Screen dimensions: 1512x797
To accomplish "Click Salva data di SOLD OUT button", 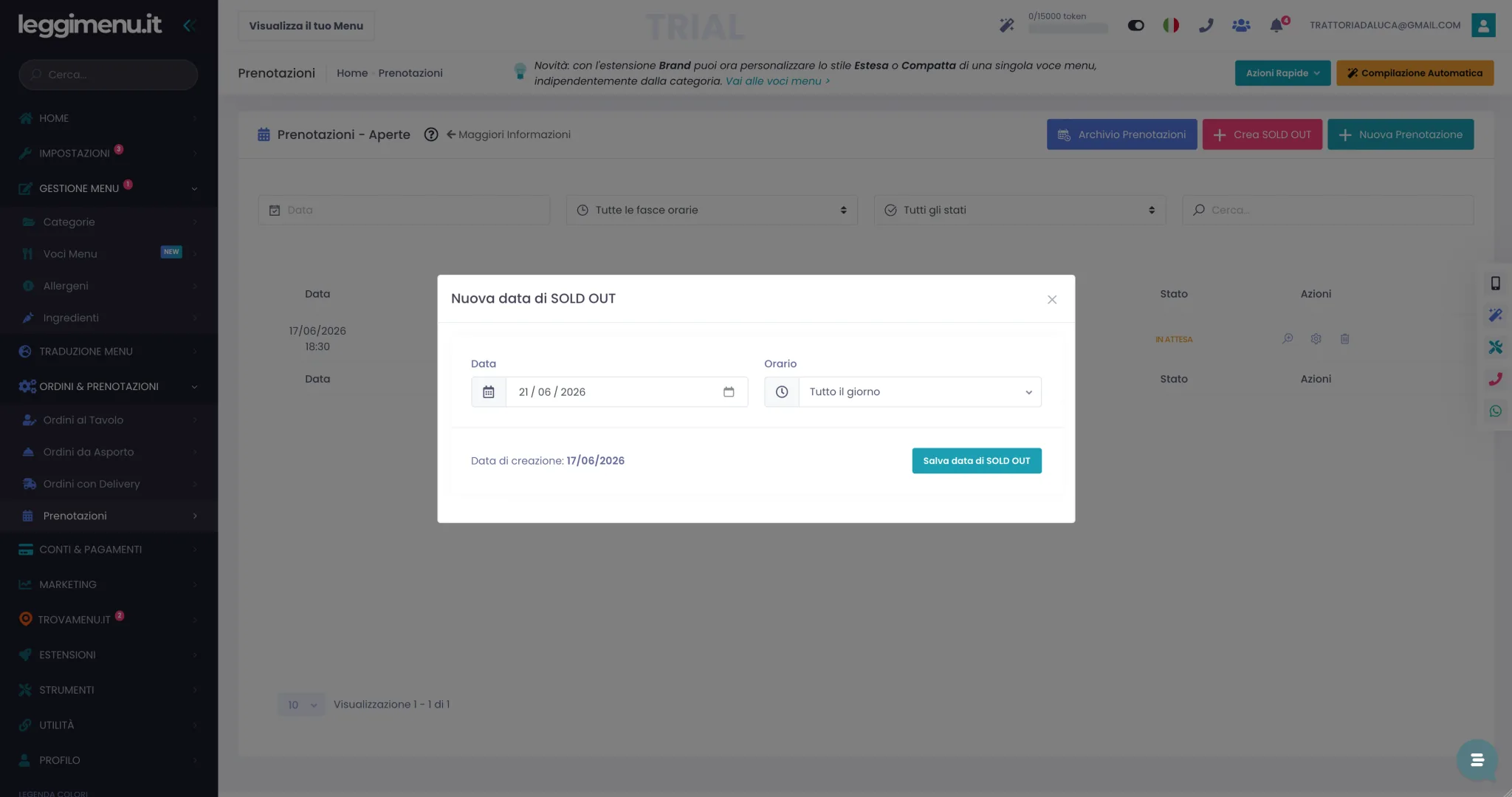I will click(977, 461).
